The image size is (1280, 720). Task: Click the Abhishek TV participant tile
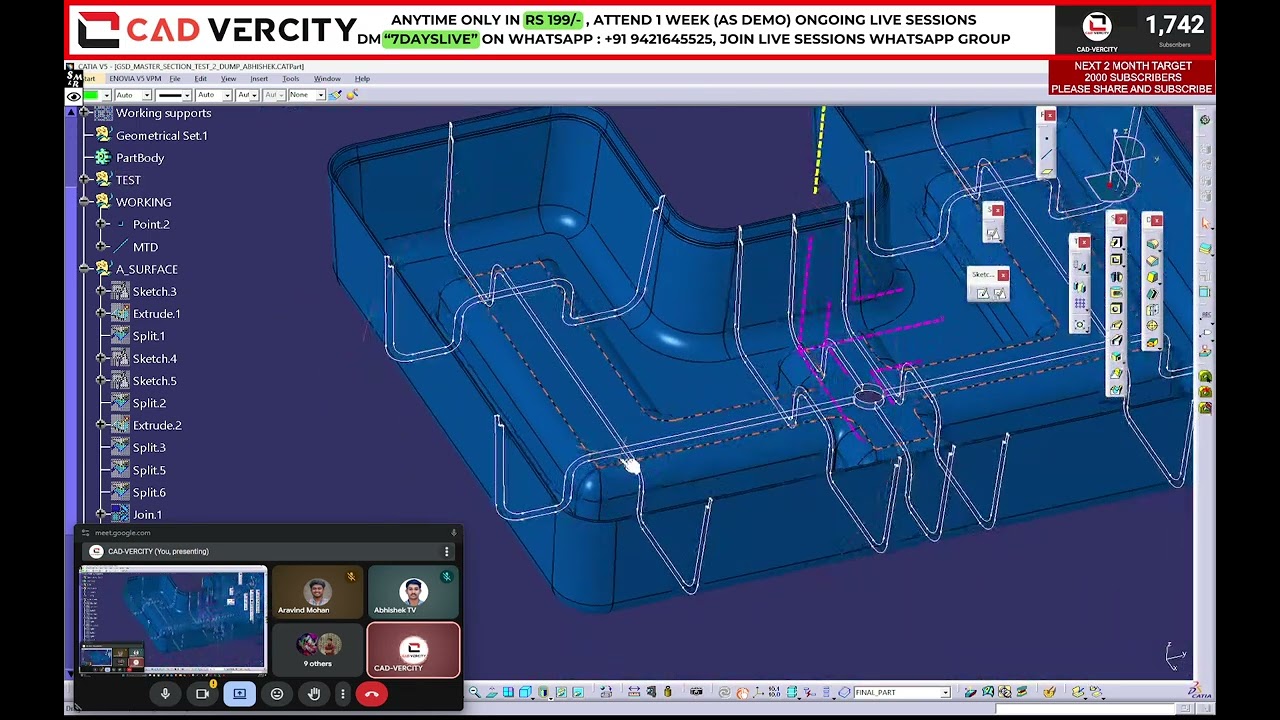tap(413, 592)
